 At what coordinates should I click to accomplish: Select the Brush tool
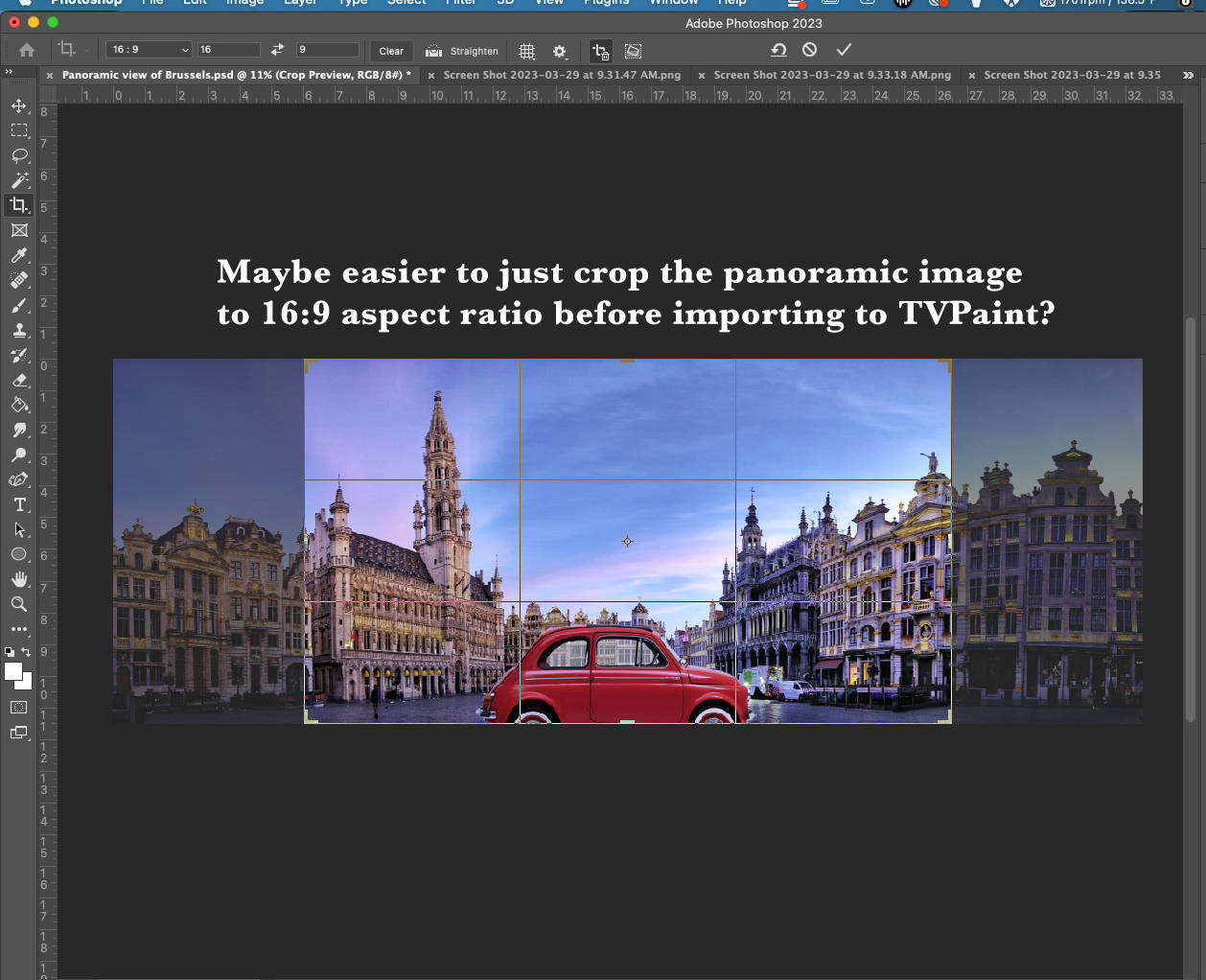tap(19, 305)
